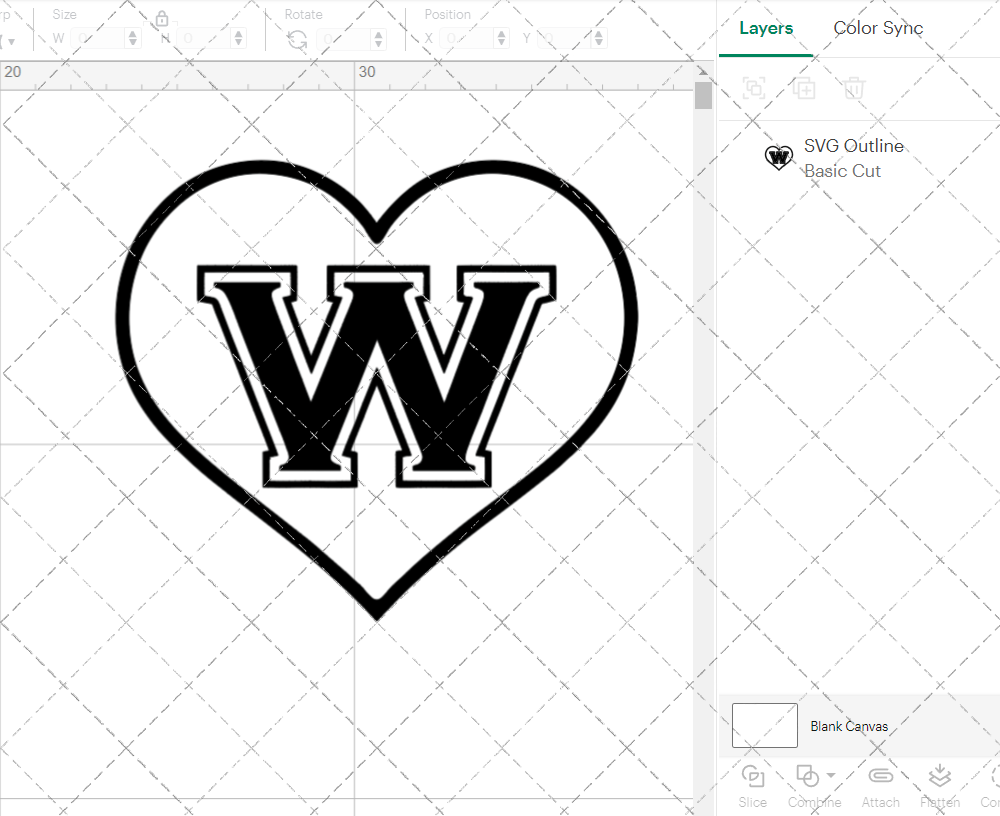Image resolution: width=1000 pixels, height=816 pixels.
Task: Click the Blank Canvas label
Action: point(849,726)
